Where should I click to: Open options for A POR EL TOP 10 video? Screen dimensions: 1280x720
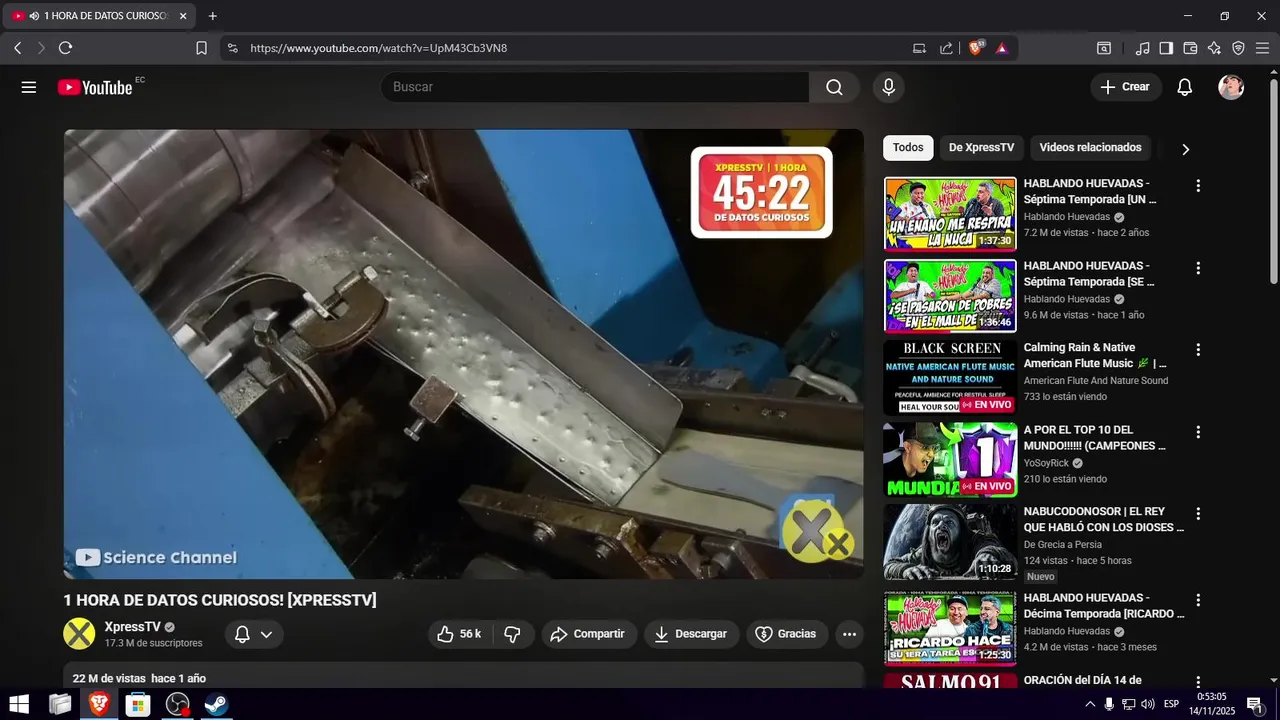[1198, 432]
